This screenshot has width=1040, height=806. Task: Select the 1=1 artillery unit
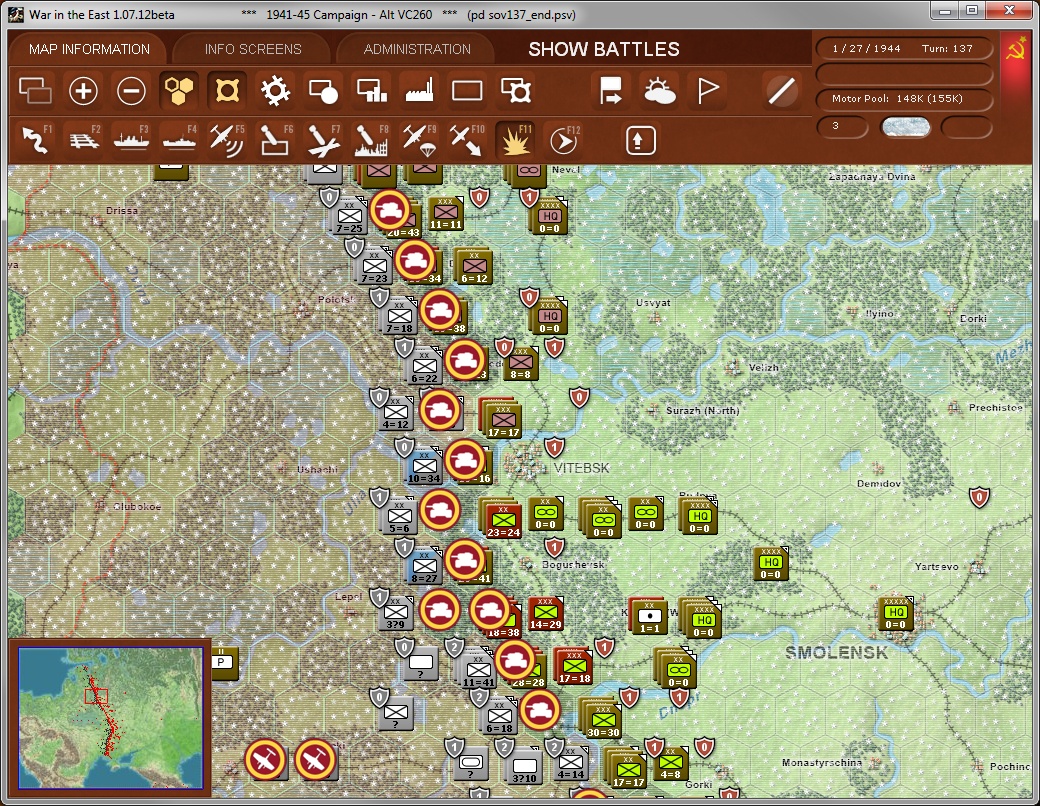(649, 616)
